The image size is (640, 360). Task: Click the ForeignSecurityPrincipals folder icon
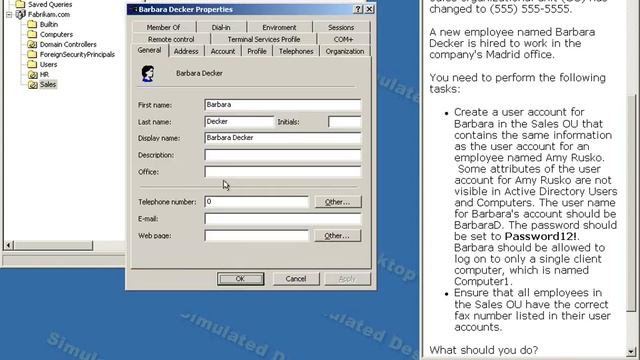click(x=32, y=54)
